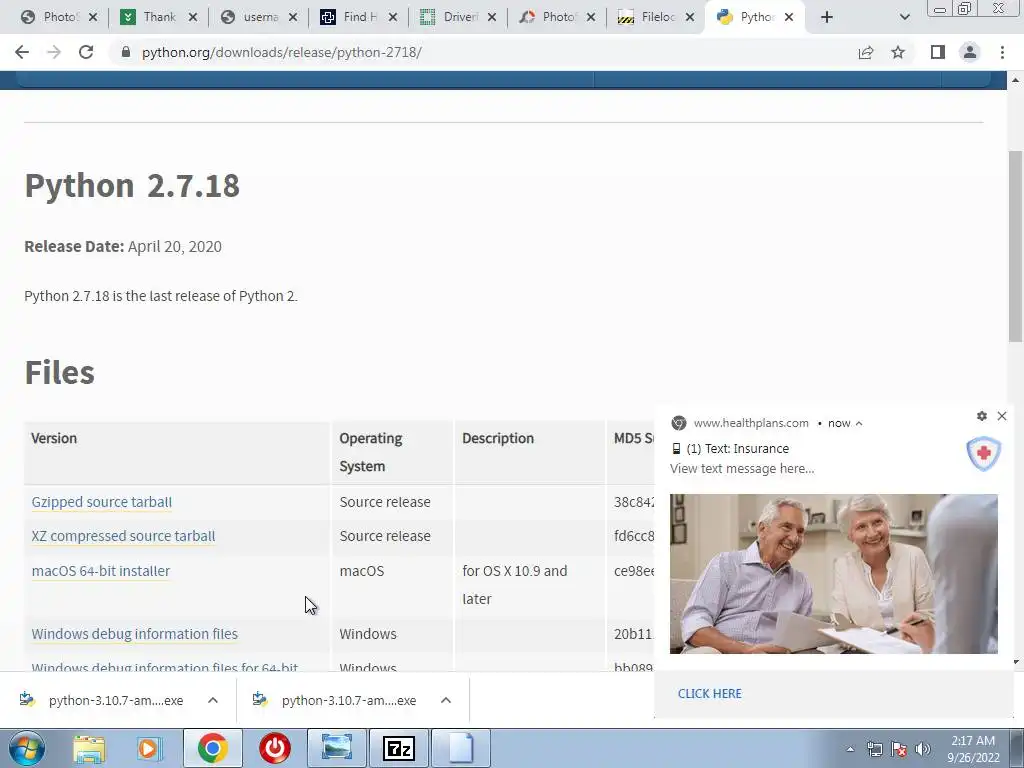Open the side panel icon
The width and height of the screenshot is (1024, 768).
[x=938, y=52]
